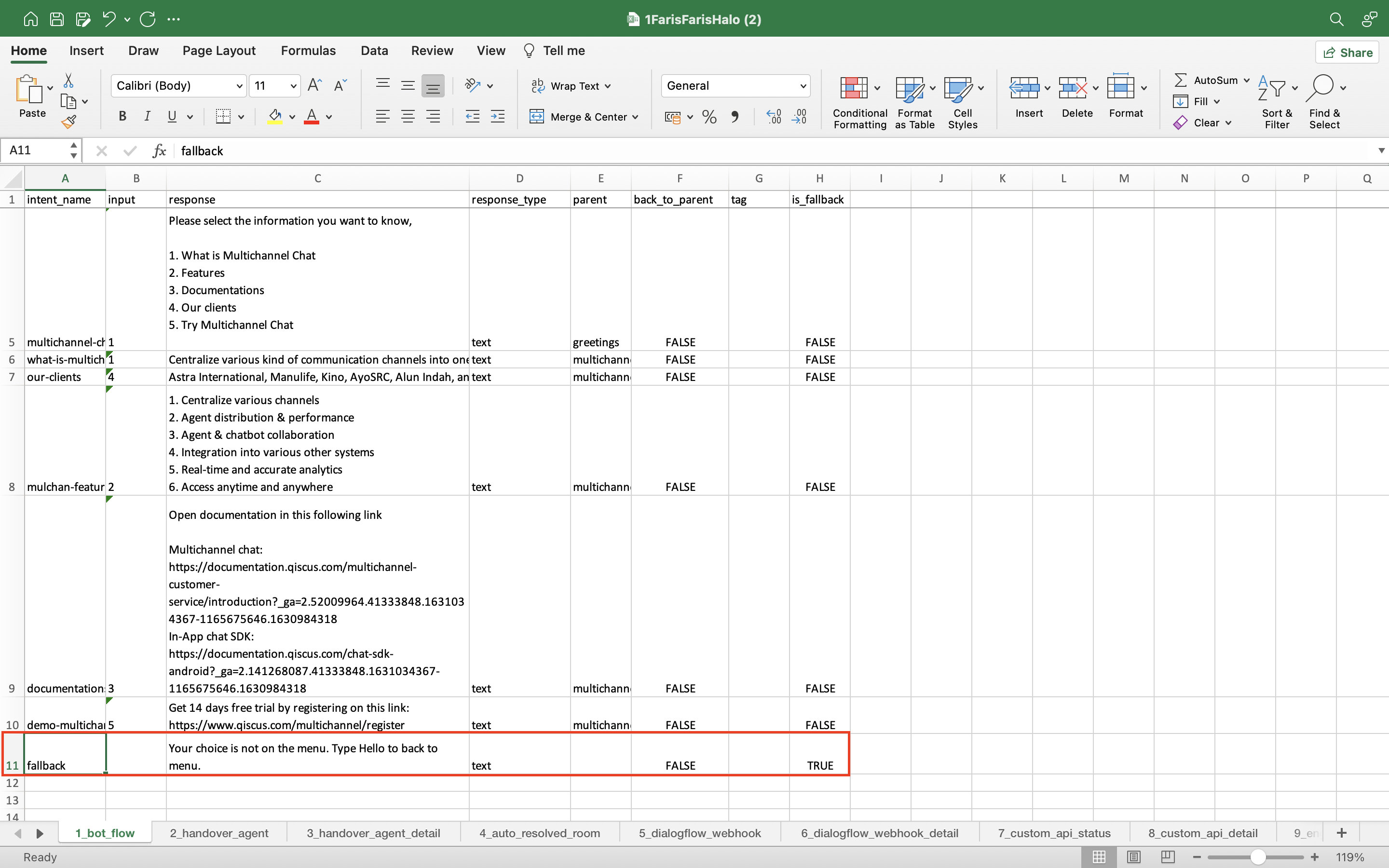
Task: Click the Format Painter brush icon
Action: [x=69, y=122]
